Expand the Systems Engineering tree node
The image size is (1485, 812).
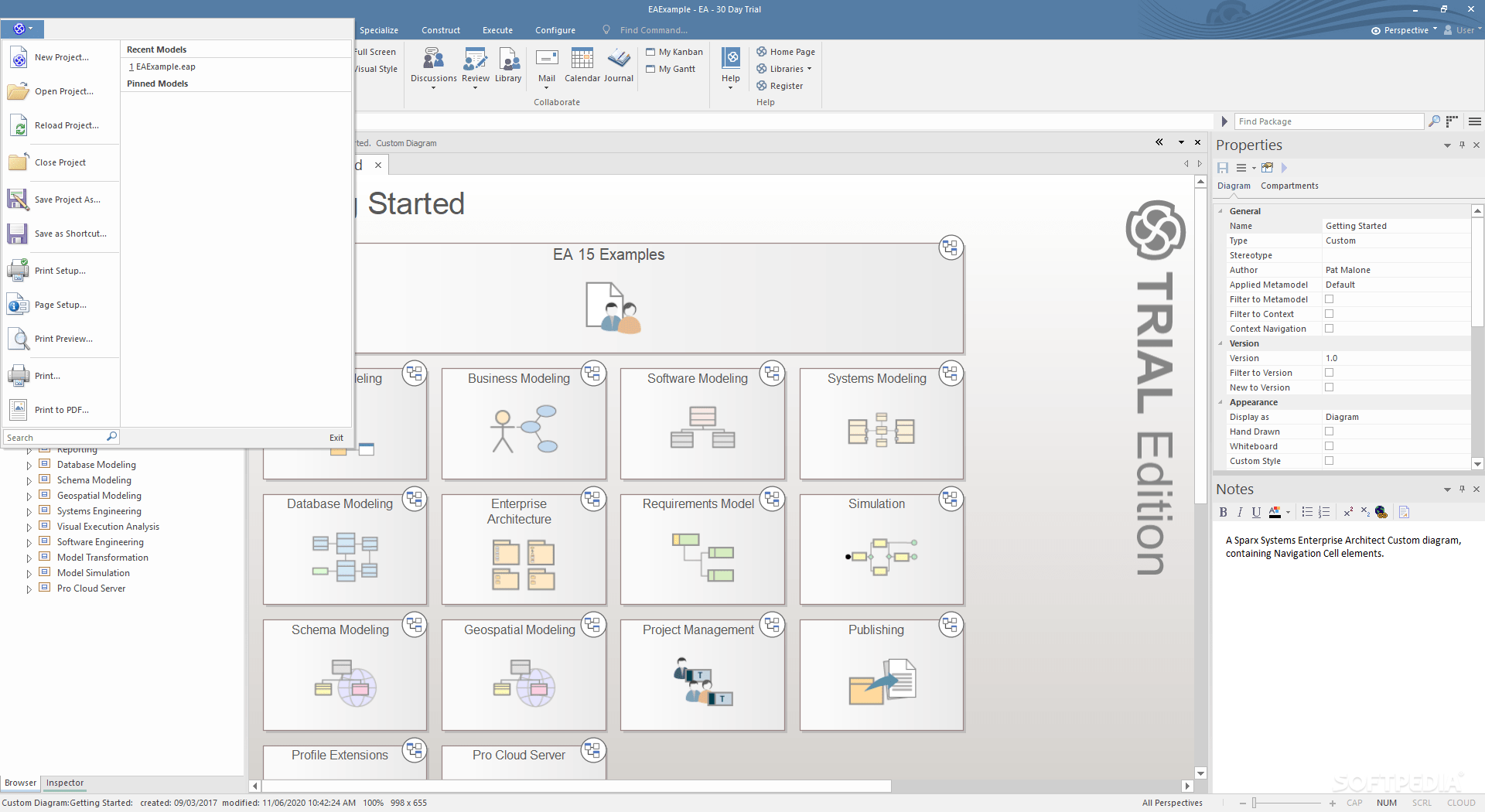coord(29,512)
